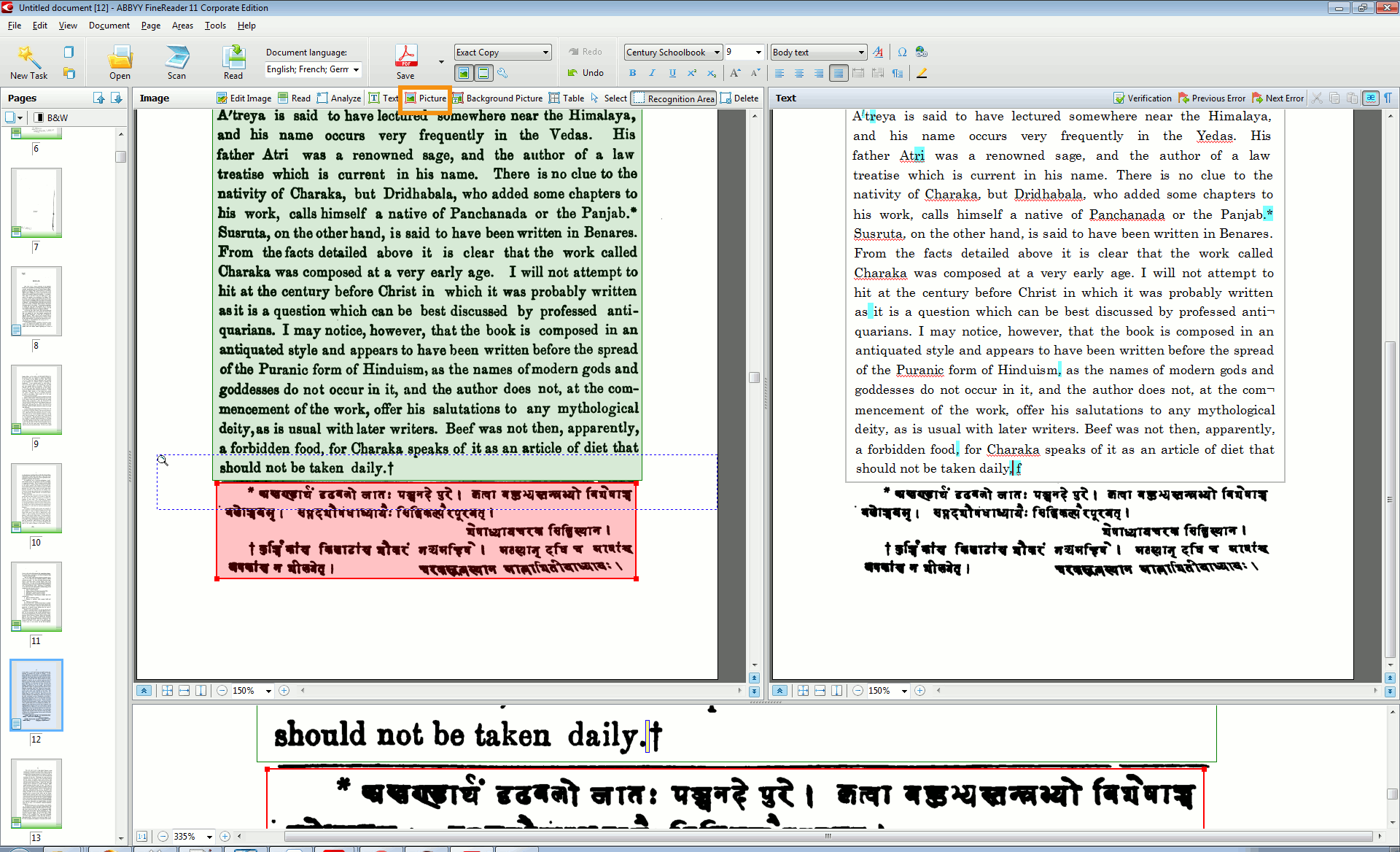Launch Verification

pyautogui.click(x=1143, y=98)
